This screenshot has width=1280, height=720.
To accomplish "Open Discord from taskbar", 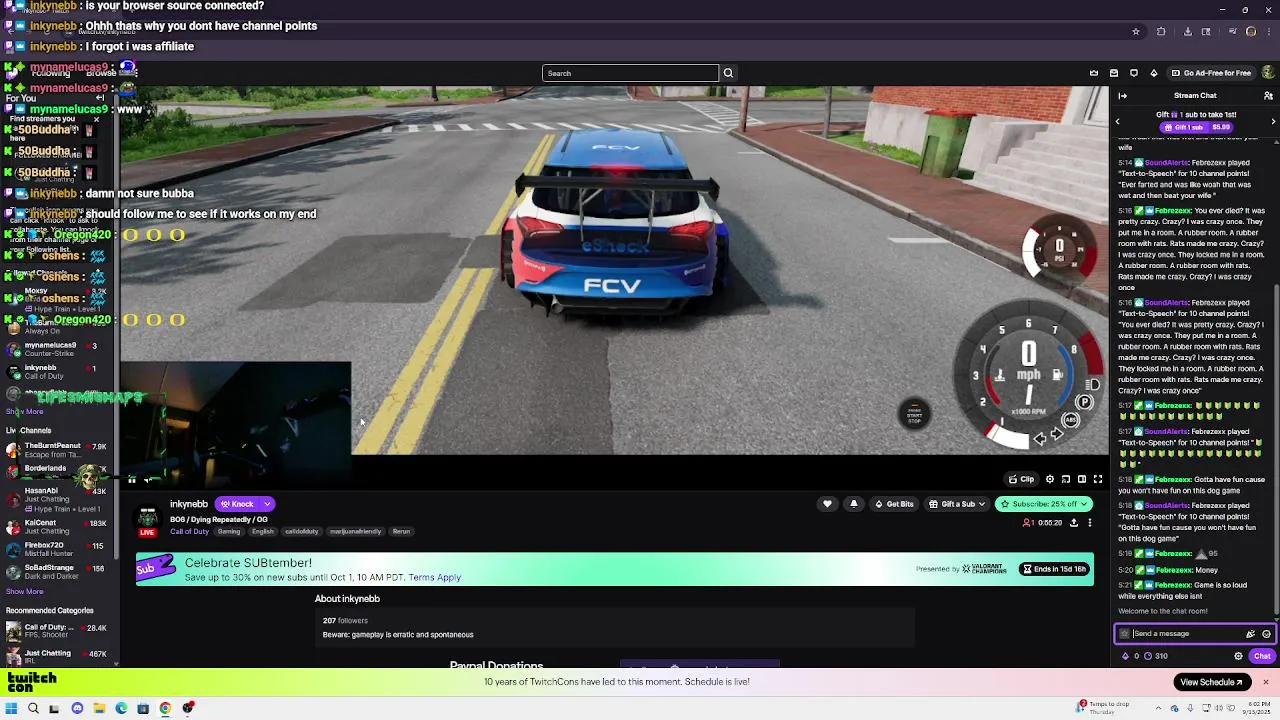I will [77, 708].
